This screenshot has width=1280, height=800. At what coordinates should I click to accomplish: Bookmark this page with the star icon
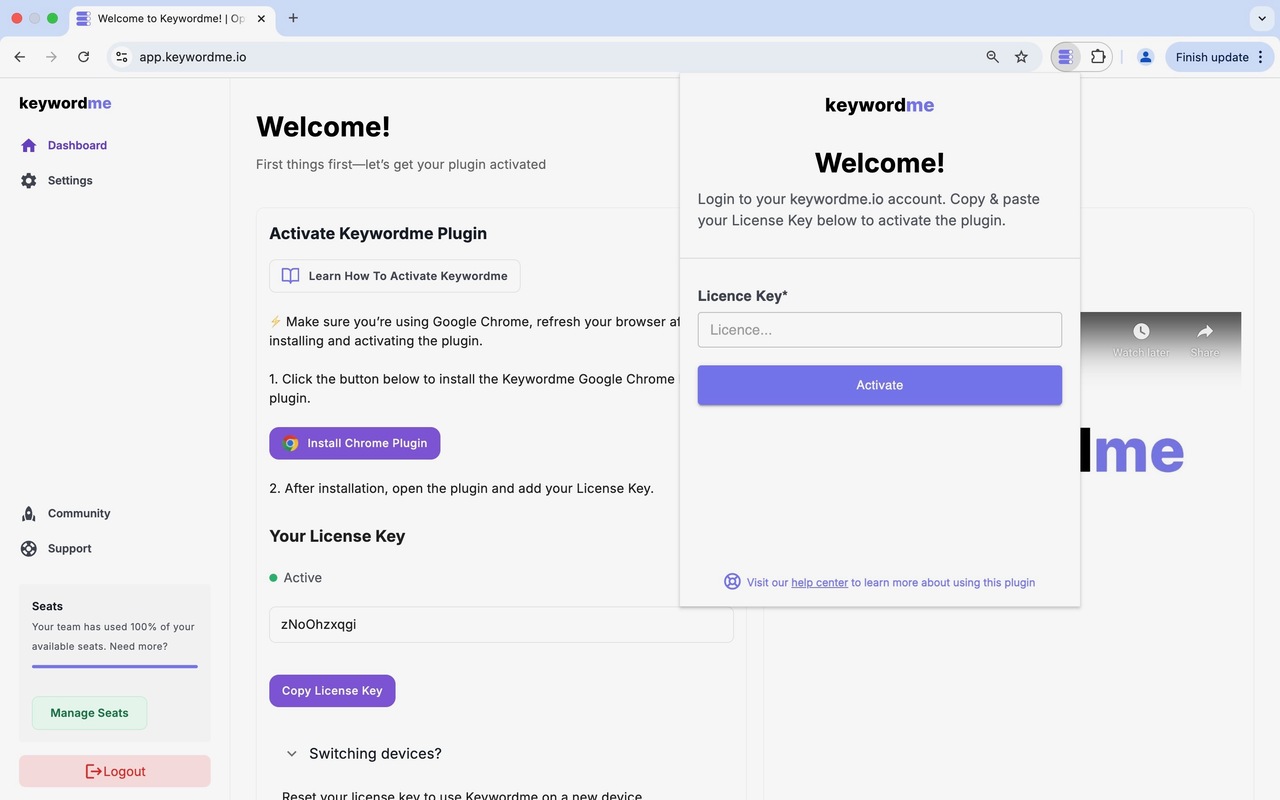pyautogui.click(x=1021, y=57)
